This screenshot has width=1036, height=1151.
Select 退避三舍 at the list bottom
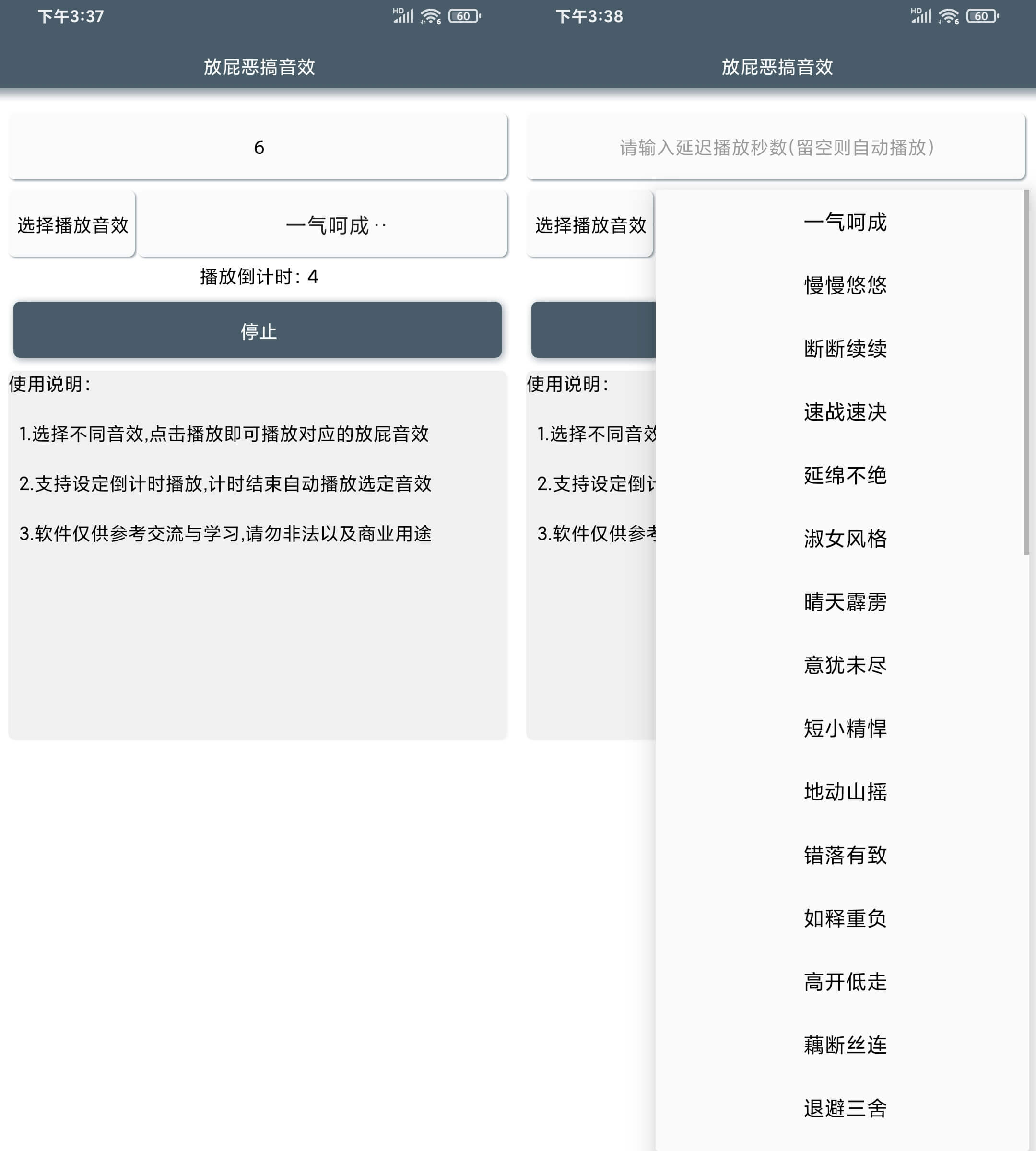pyautogui.click(x=844, y=1108)
